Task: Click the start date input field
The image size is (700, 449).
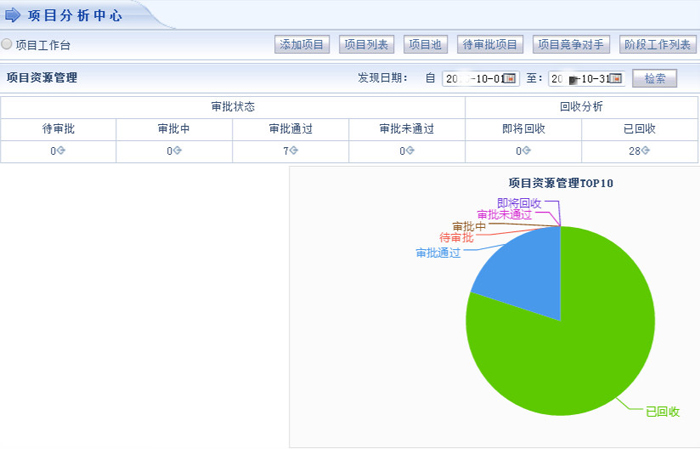Action: coord(472,78)
